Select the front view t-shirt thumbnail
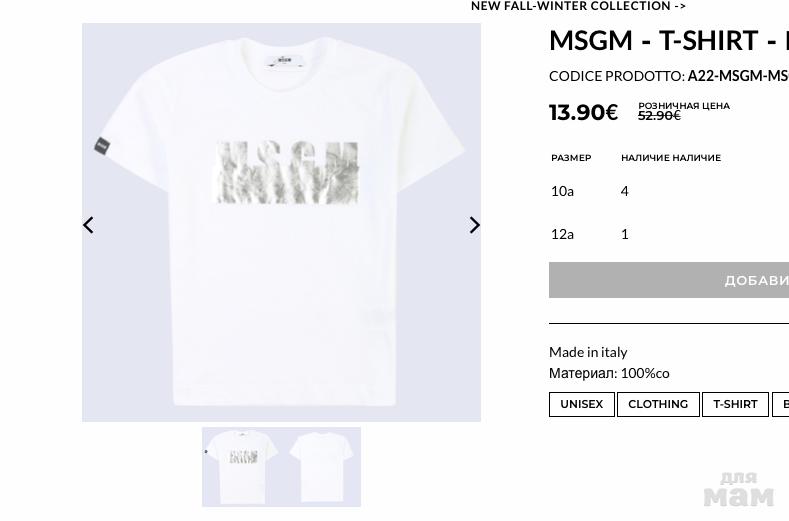 coord(242,467)
